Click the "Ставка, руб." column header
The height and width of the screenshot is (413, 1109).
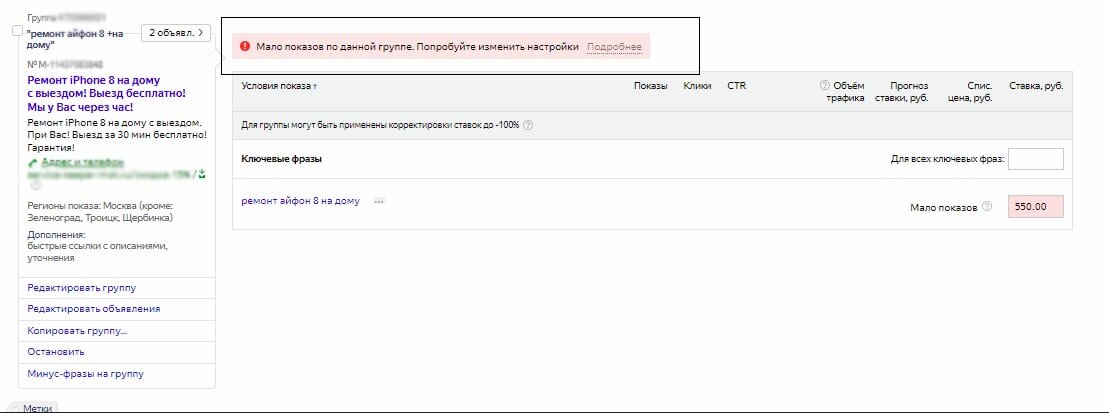point(1036,86)
